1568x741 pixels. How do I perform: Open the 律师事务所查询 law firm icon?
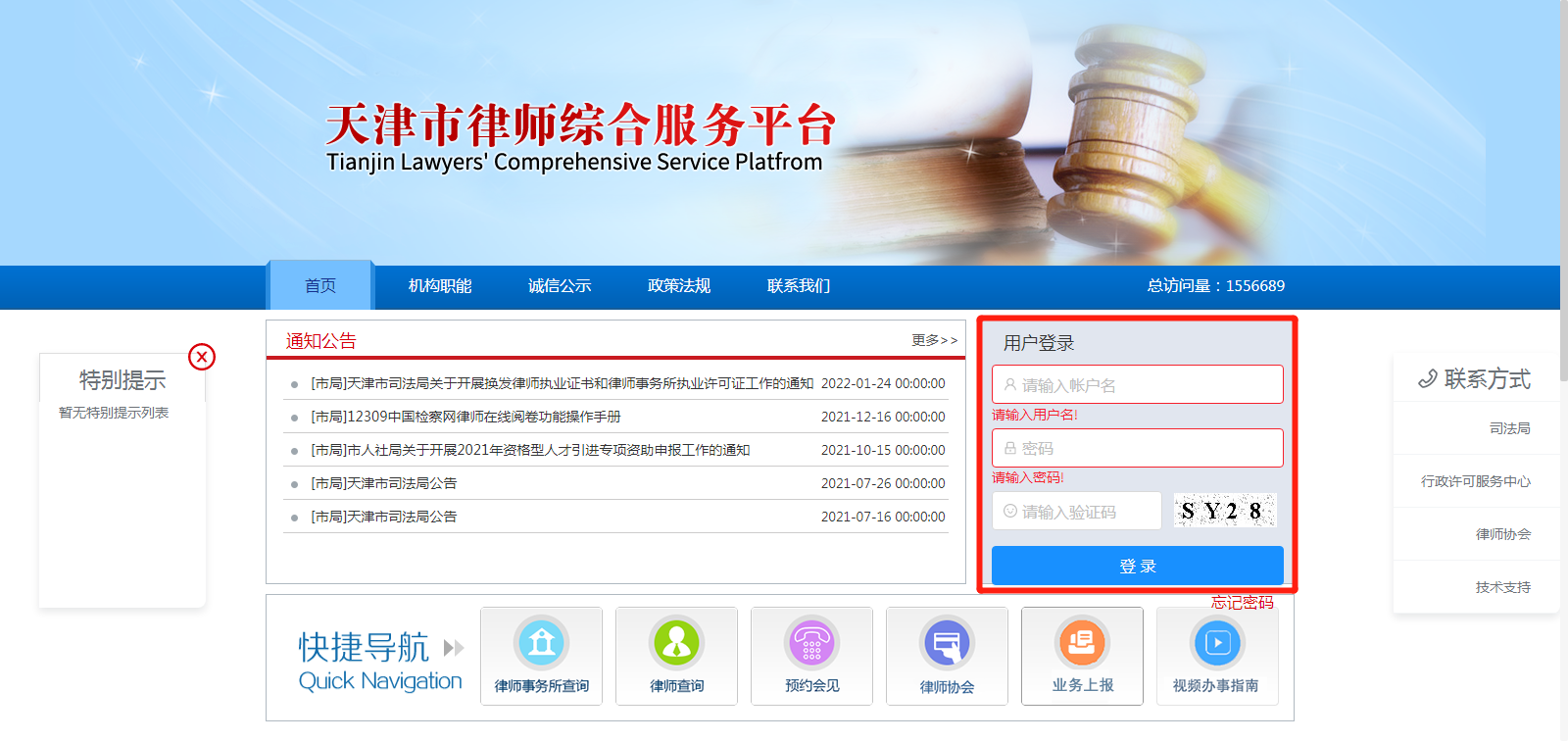[542, 644]
